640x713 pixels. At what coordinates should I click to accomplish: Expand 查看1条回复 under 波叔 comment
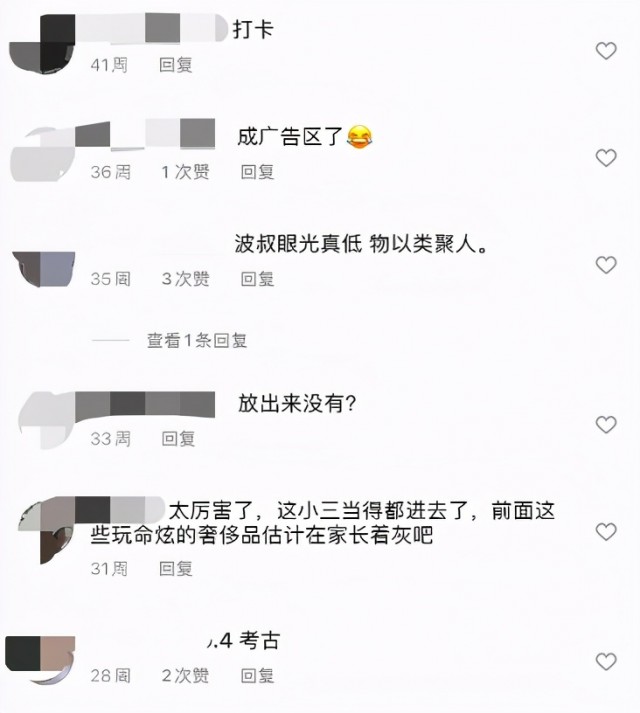pos(197,340)
